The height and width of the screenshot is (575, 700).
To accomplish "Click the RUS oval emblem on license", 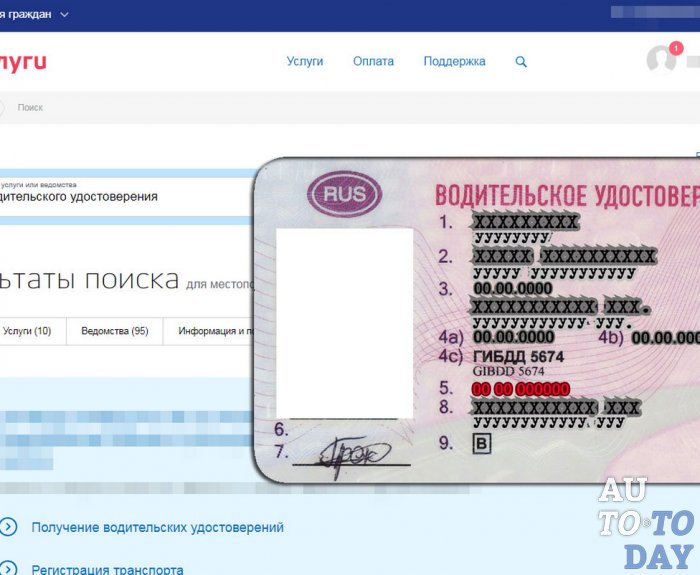I will coord(345,194).
